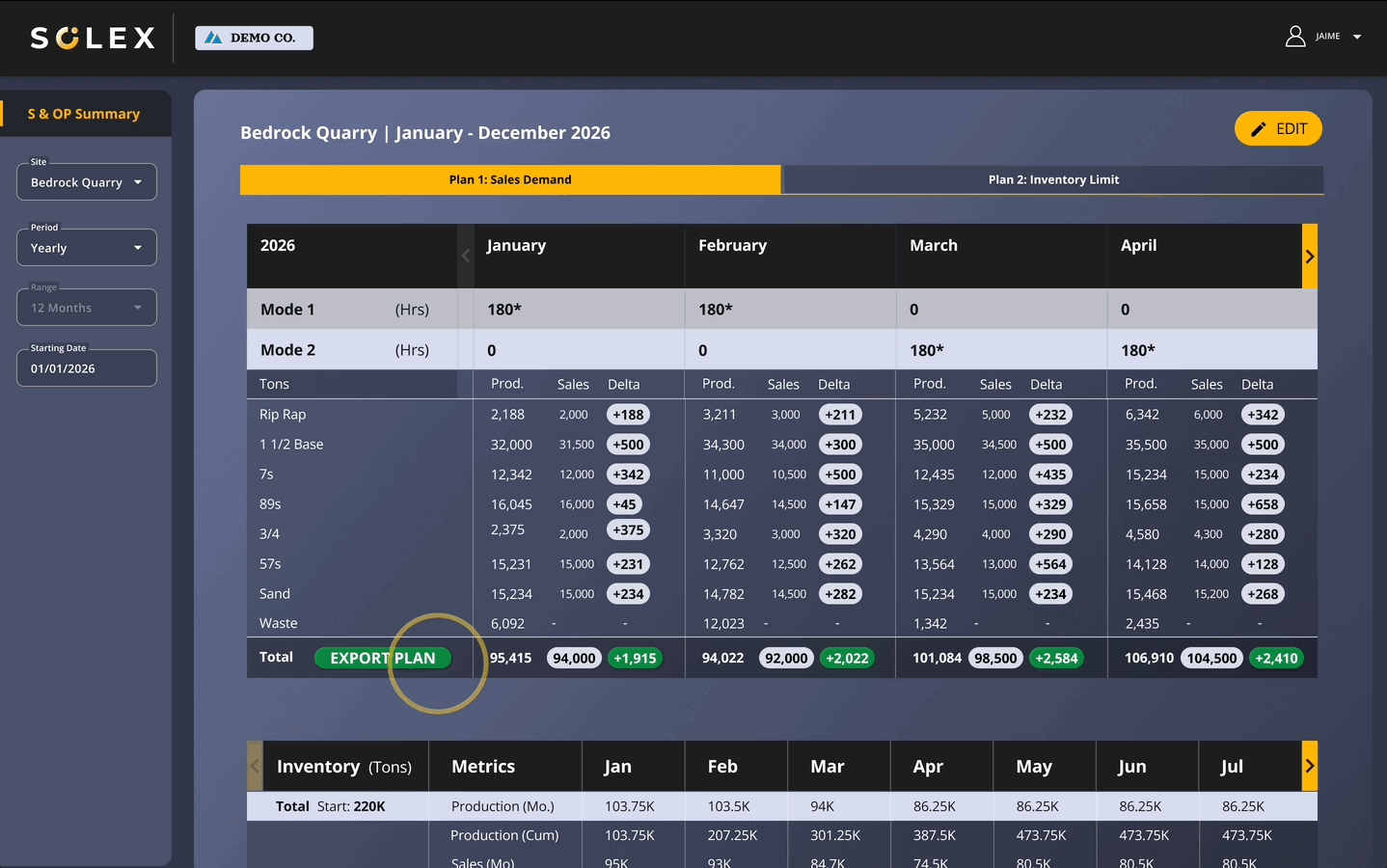Click the EDIT pencil button
This screenshot has width=1387, height=868.
click(x=1278, y=129)
